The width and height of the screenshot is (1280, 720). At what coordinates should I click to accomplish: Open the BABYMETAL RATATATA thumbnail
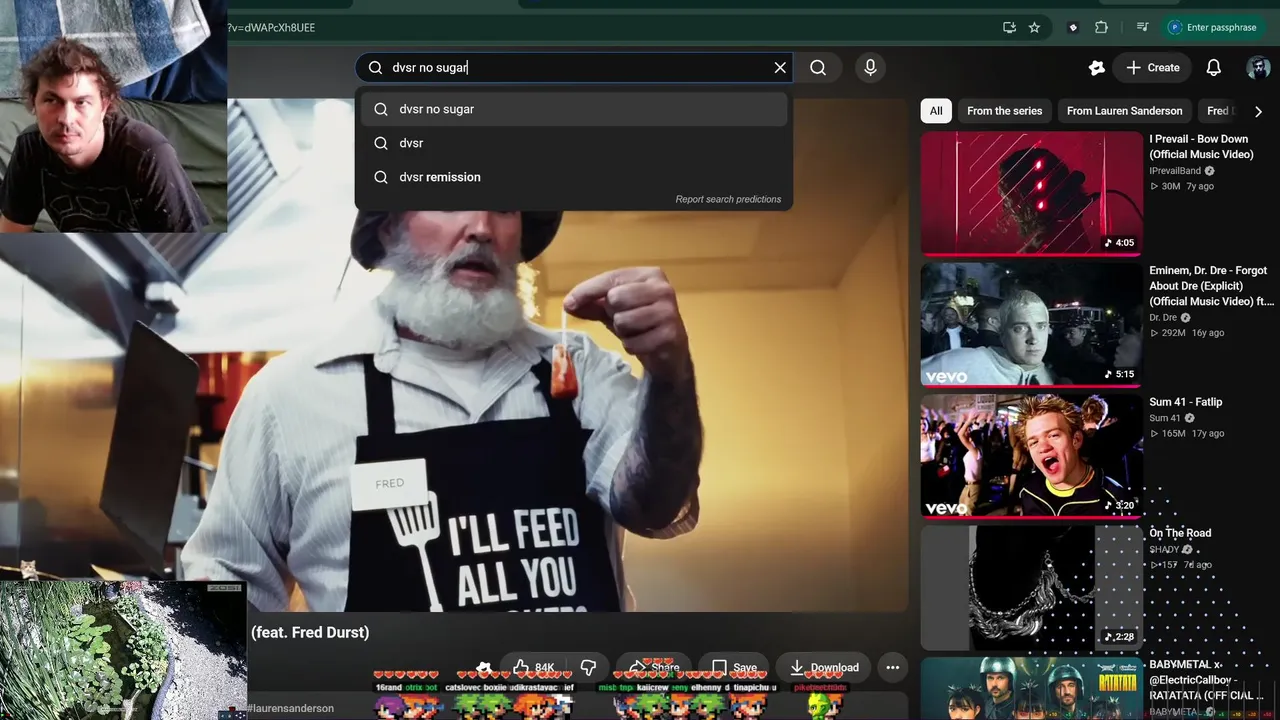(x=1031, y=688)
